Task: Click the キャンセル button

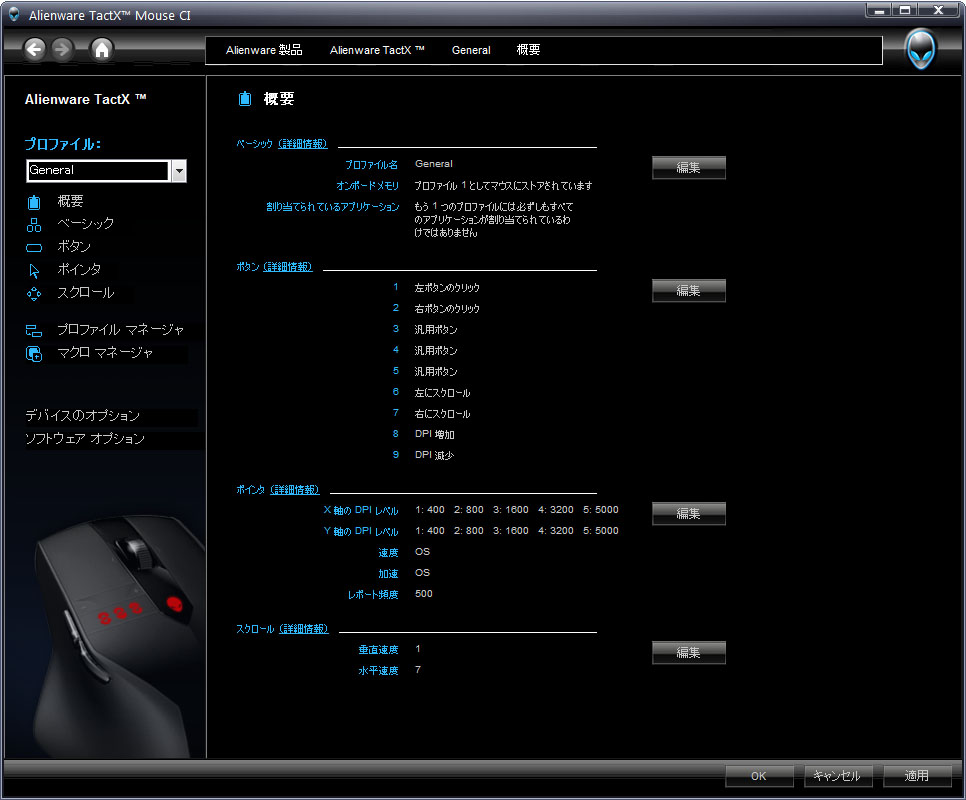Action: pos(838,776)
